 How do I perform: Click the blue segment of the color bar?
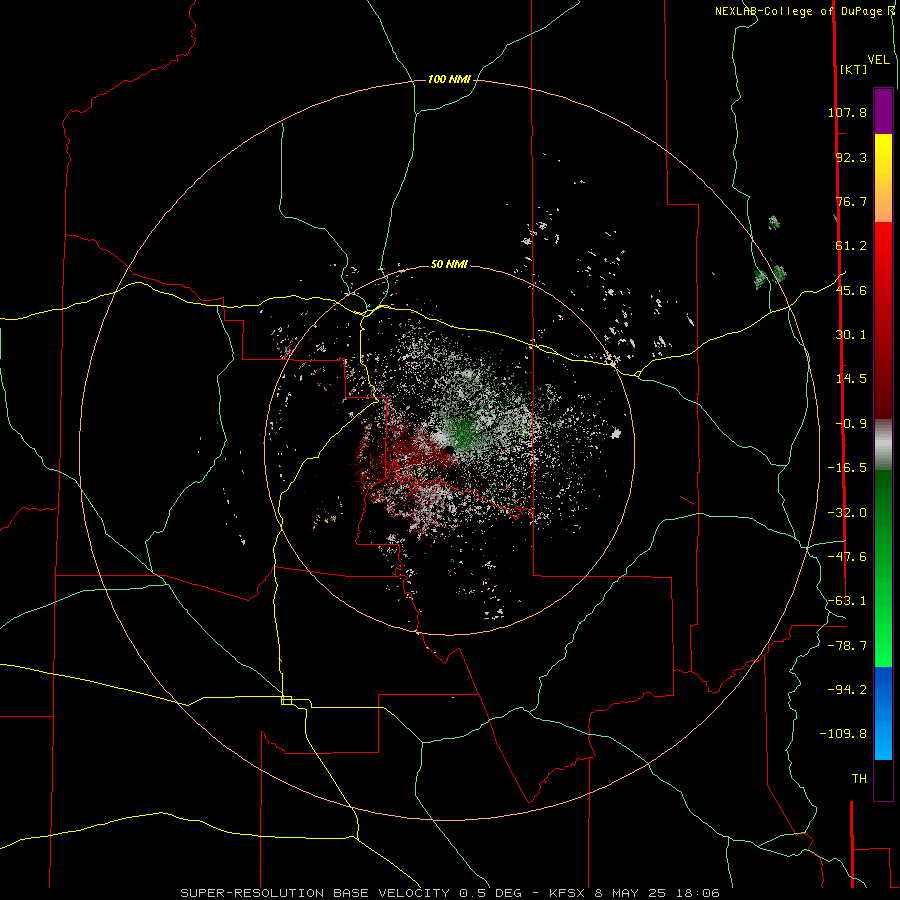point(883,713)
